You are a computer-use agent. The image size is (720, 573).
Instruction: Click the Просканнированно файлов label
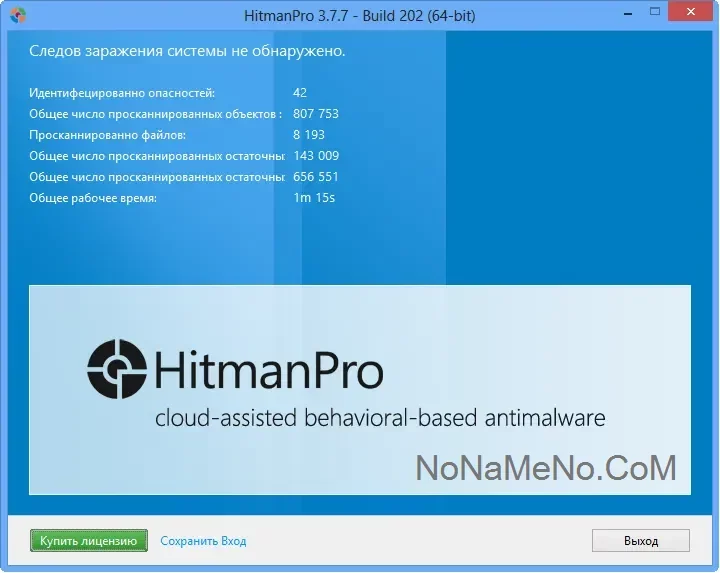point(107,135)
